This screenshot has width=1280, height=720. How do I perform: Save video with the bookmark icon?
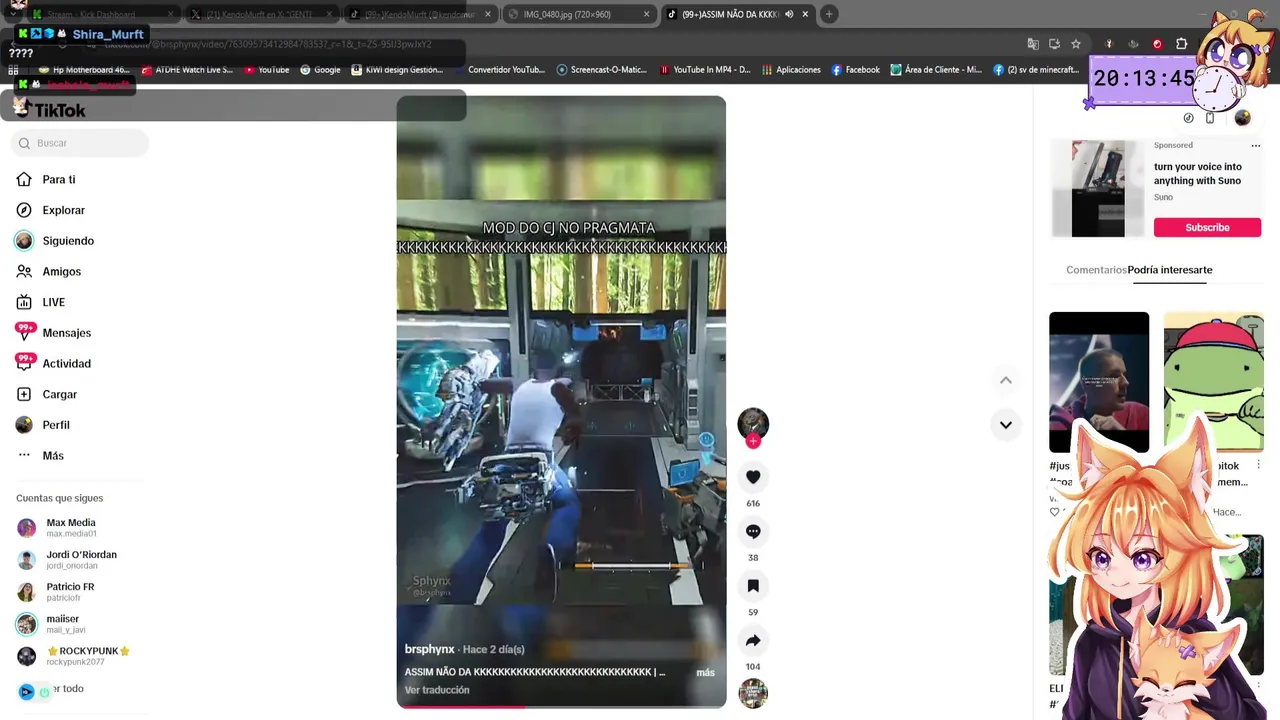753,586
